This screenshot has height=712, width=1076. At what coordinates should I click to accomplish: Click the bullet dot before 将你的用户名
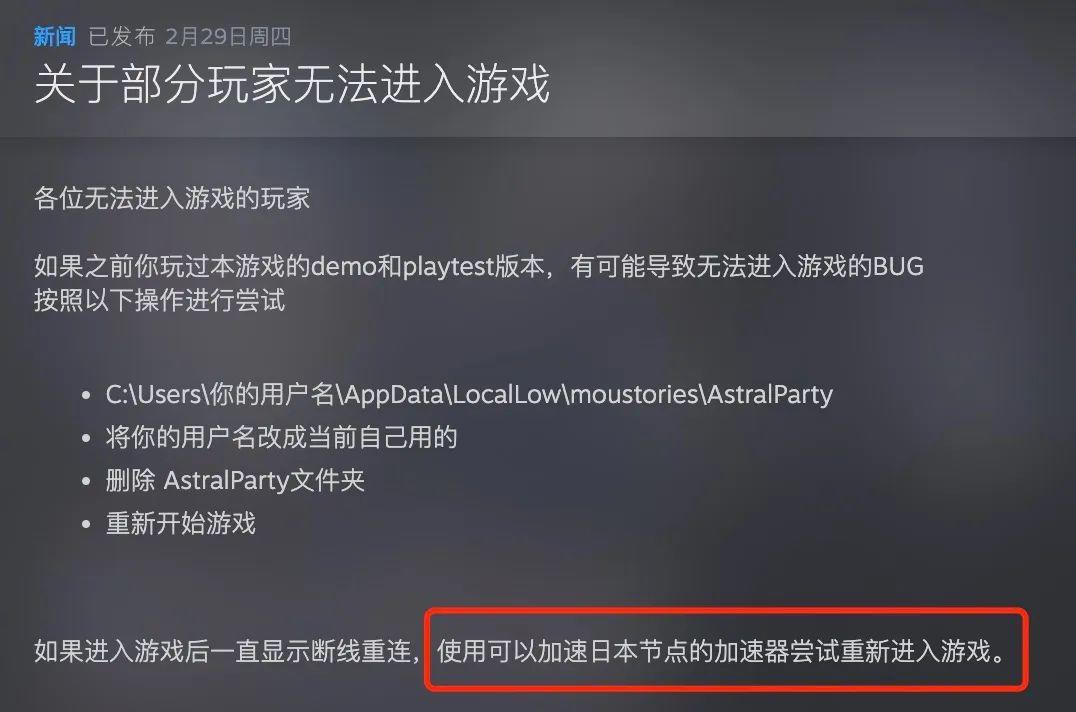(86, 438)
